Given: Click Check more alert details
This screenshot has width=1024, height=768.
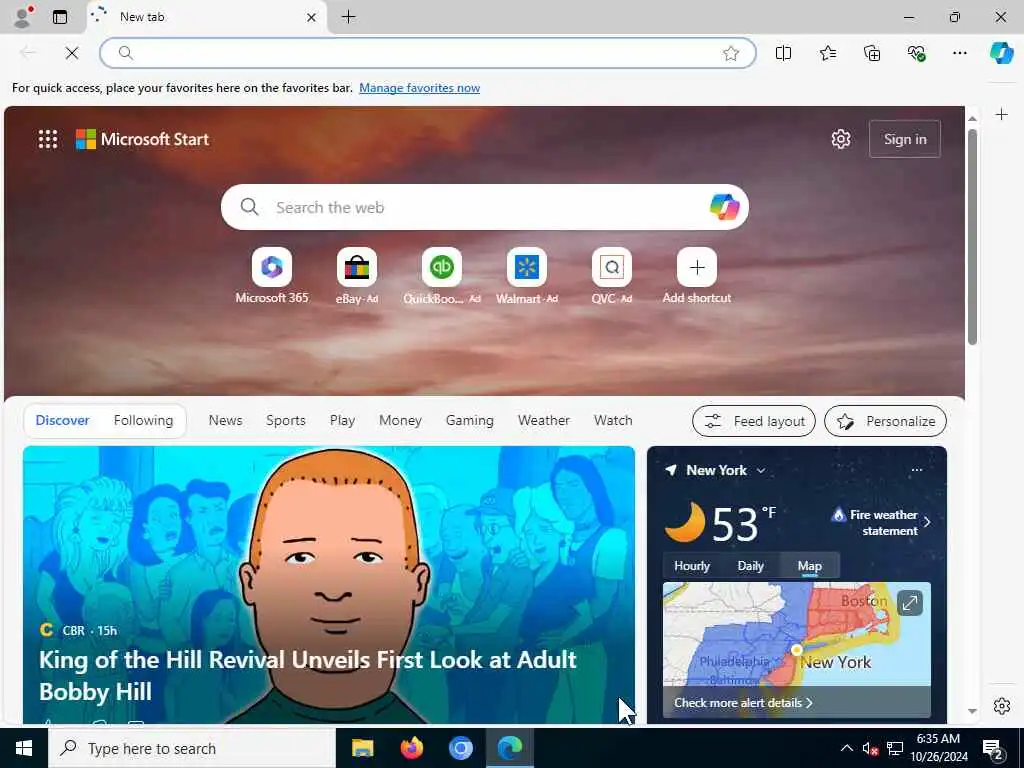Looking at the screenshot, I should pos(743,703).
